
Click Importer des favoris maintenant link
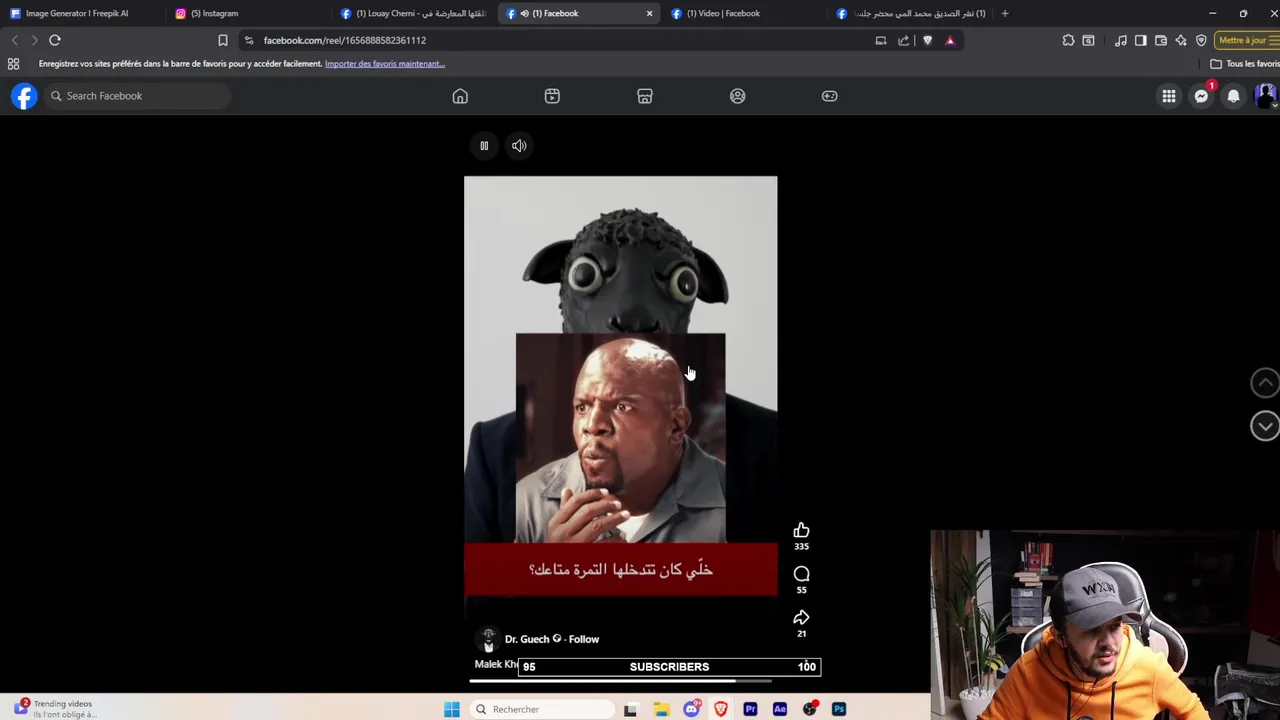point(384,64)
